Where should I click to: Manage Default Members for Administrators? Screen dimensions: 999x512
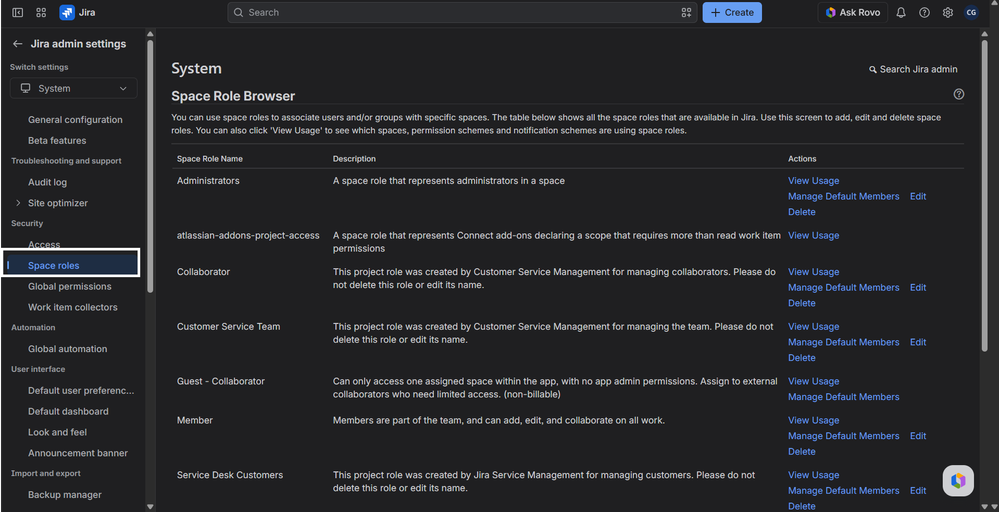coord(844,197)
